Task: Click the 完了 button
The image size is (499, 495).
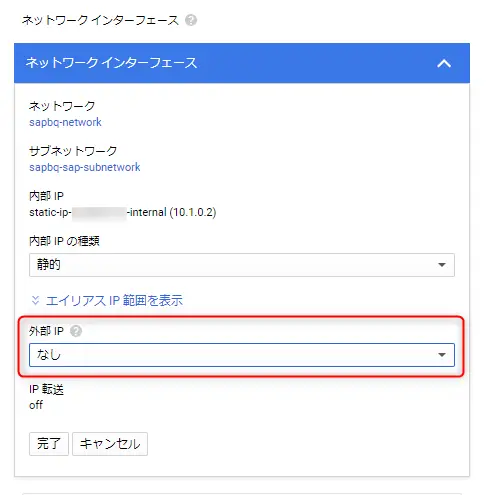Action: 49,444
